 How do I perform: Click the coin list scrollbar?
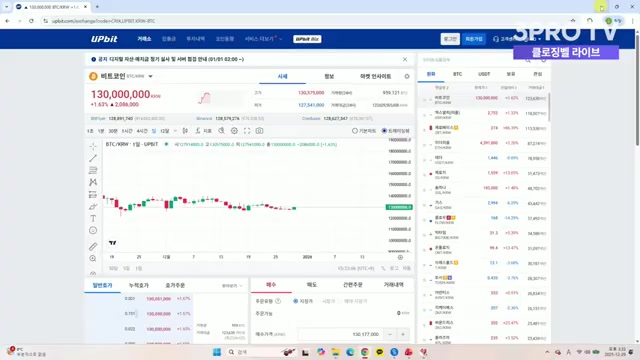[x=549, y=107]
